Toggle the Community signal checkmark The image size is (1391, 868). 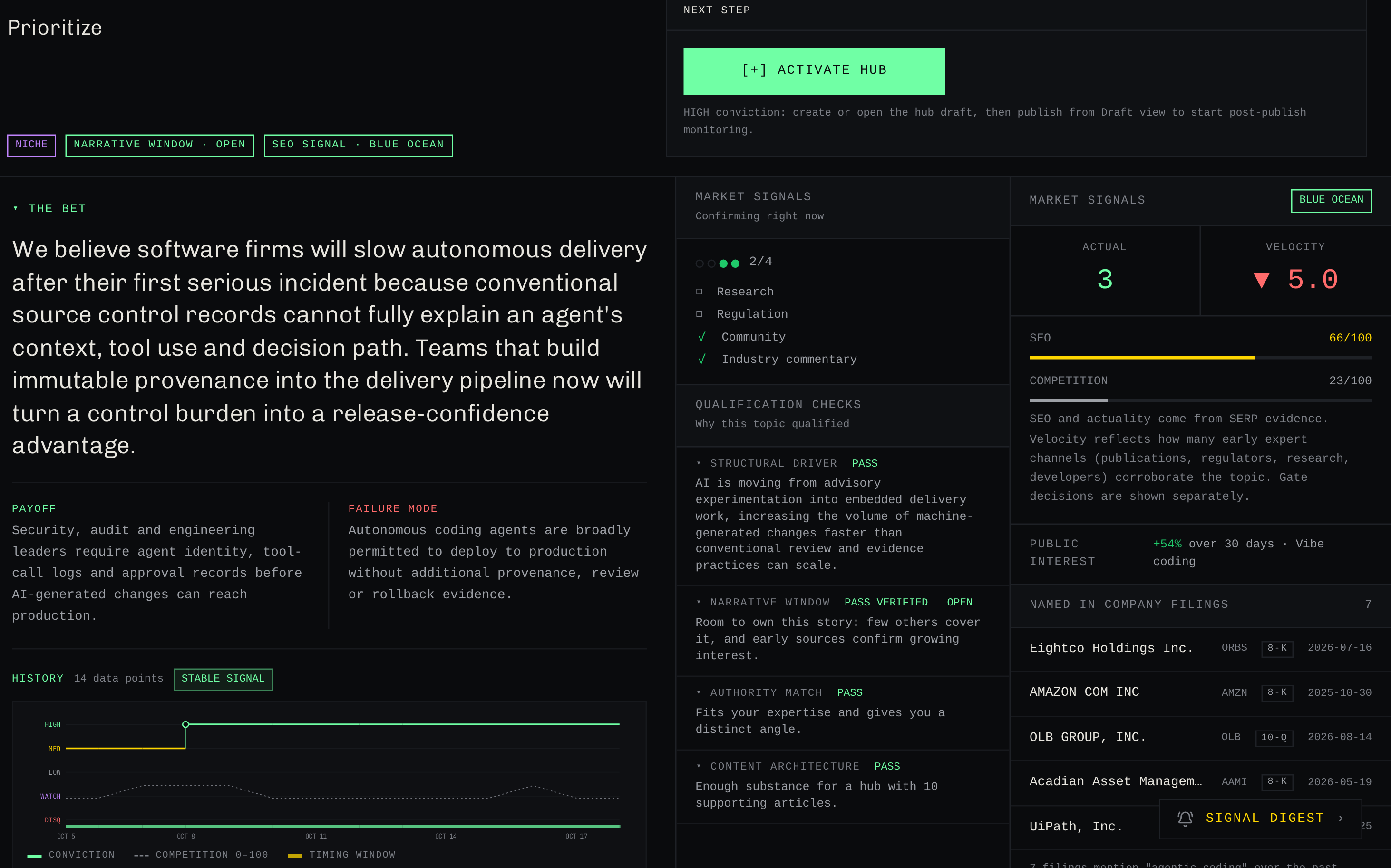(702, 337)
